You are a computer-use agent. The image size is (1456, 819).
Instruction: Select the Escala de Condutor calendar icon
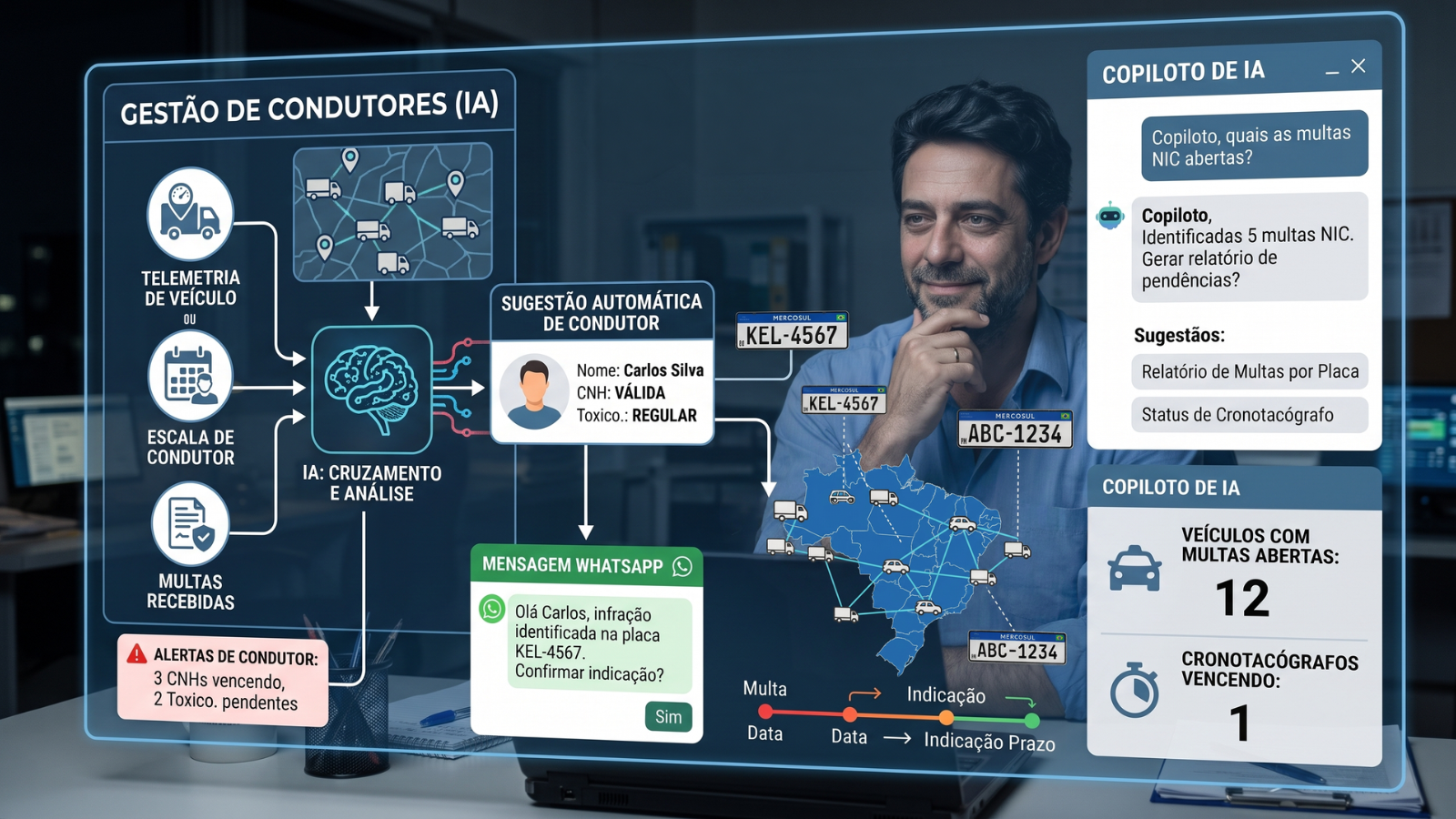point(190,376)
